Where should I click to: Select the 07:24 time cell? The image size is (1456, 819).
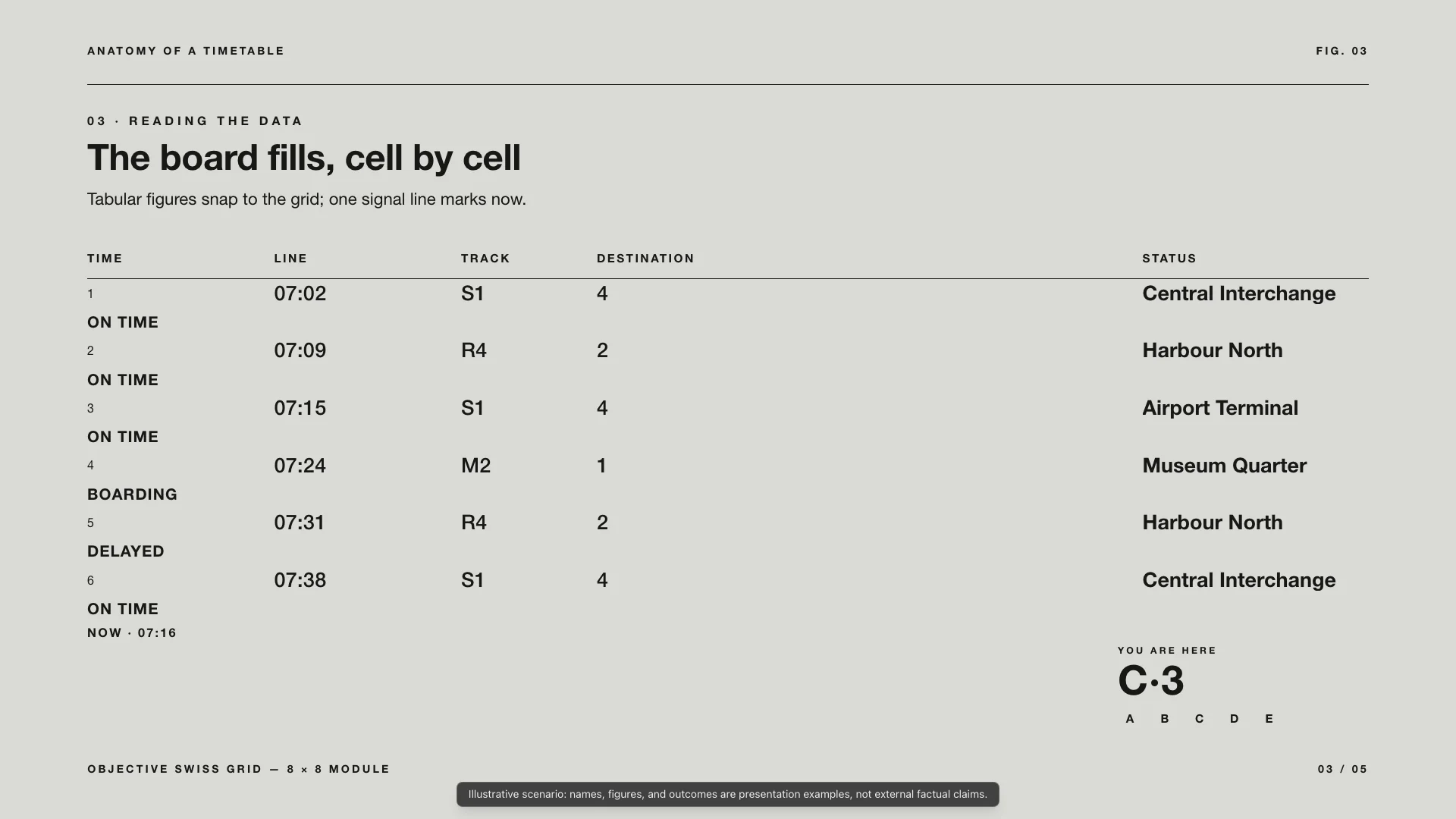tap(300, 466)
